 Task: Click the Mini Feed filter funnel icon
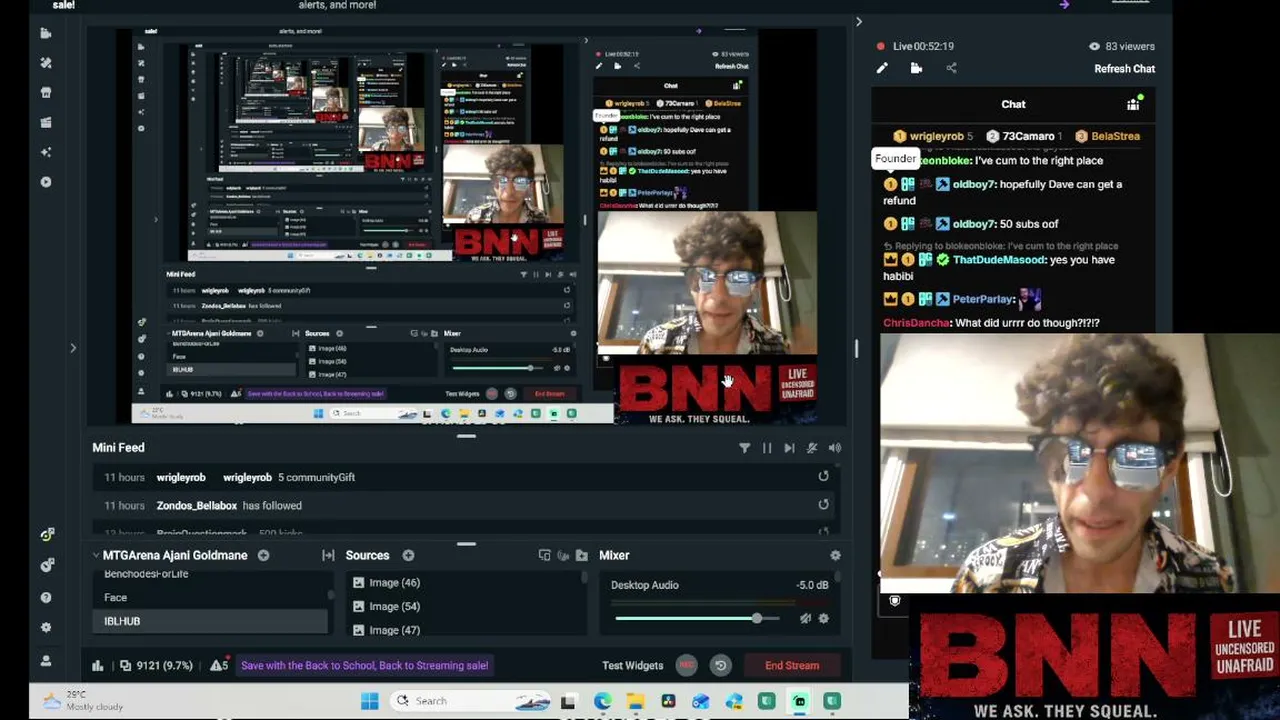pos(744,448)
